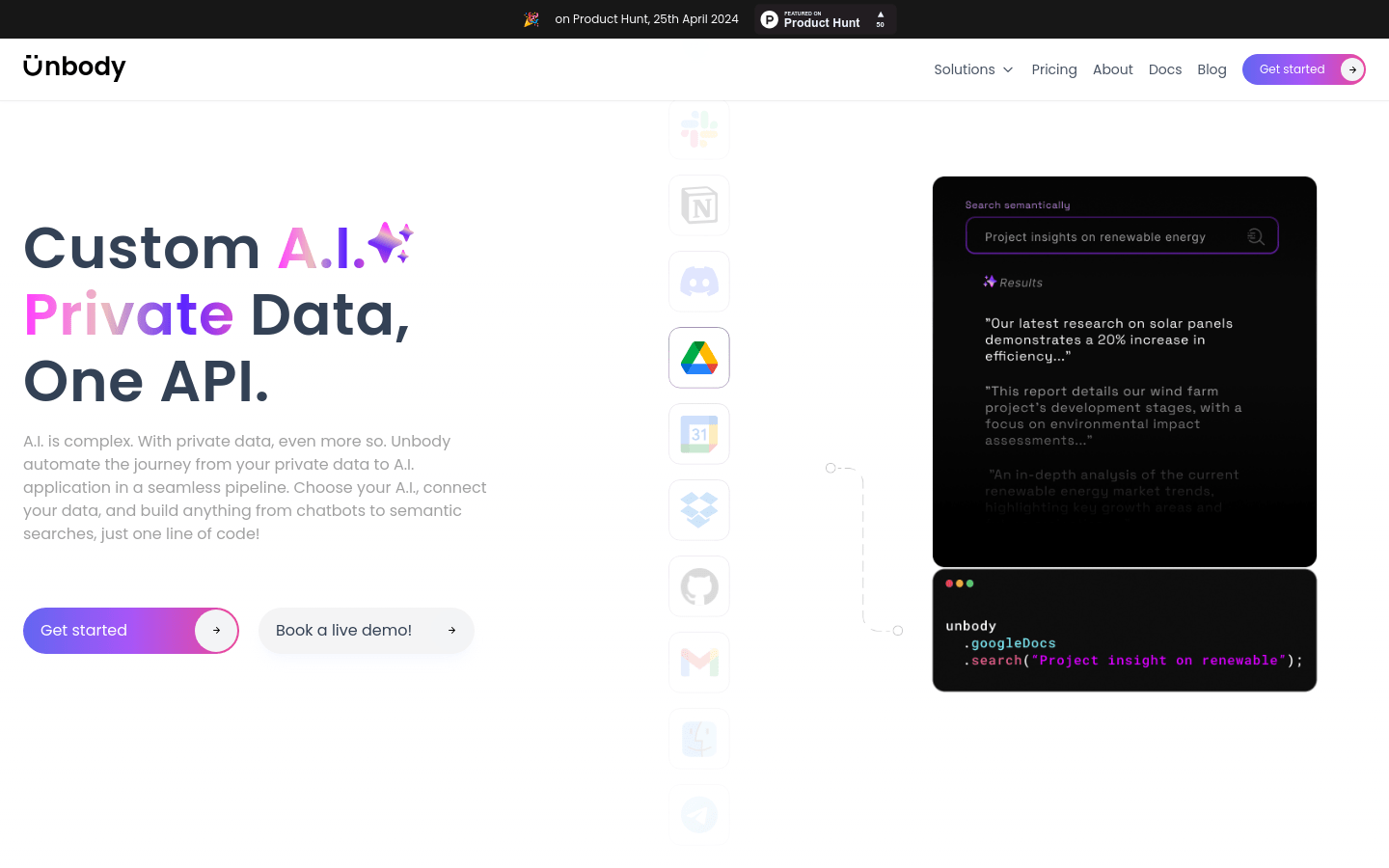This screenshot has height=868, width=1389.
Task: Click the sparkle icon beside Results
Action: coord(990,282)
